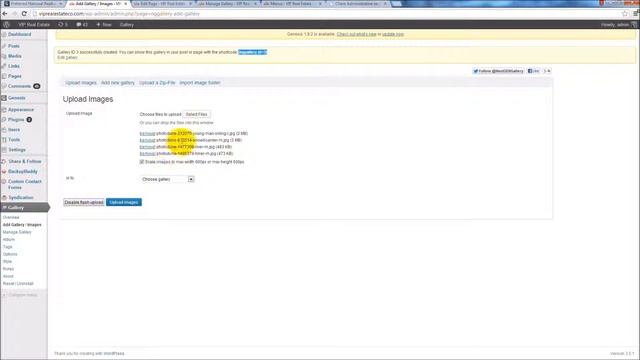
Task: Open the Choose gallery dropdown
Action: coord(167,179)
